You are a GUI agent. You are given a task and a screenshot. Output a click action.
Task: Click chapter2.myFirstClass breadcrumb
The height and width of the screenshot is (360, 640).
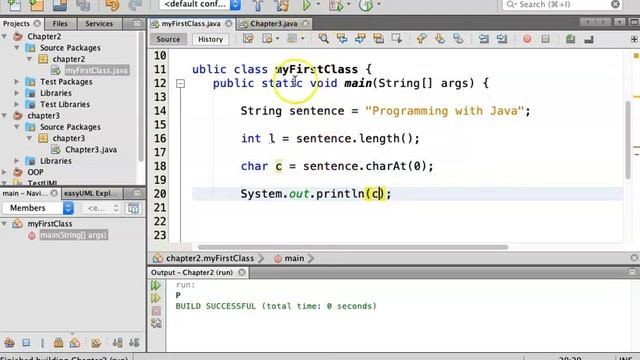(210, 258)
